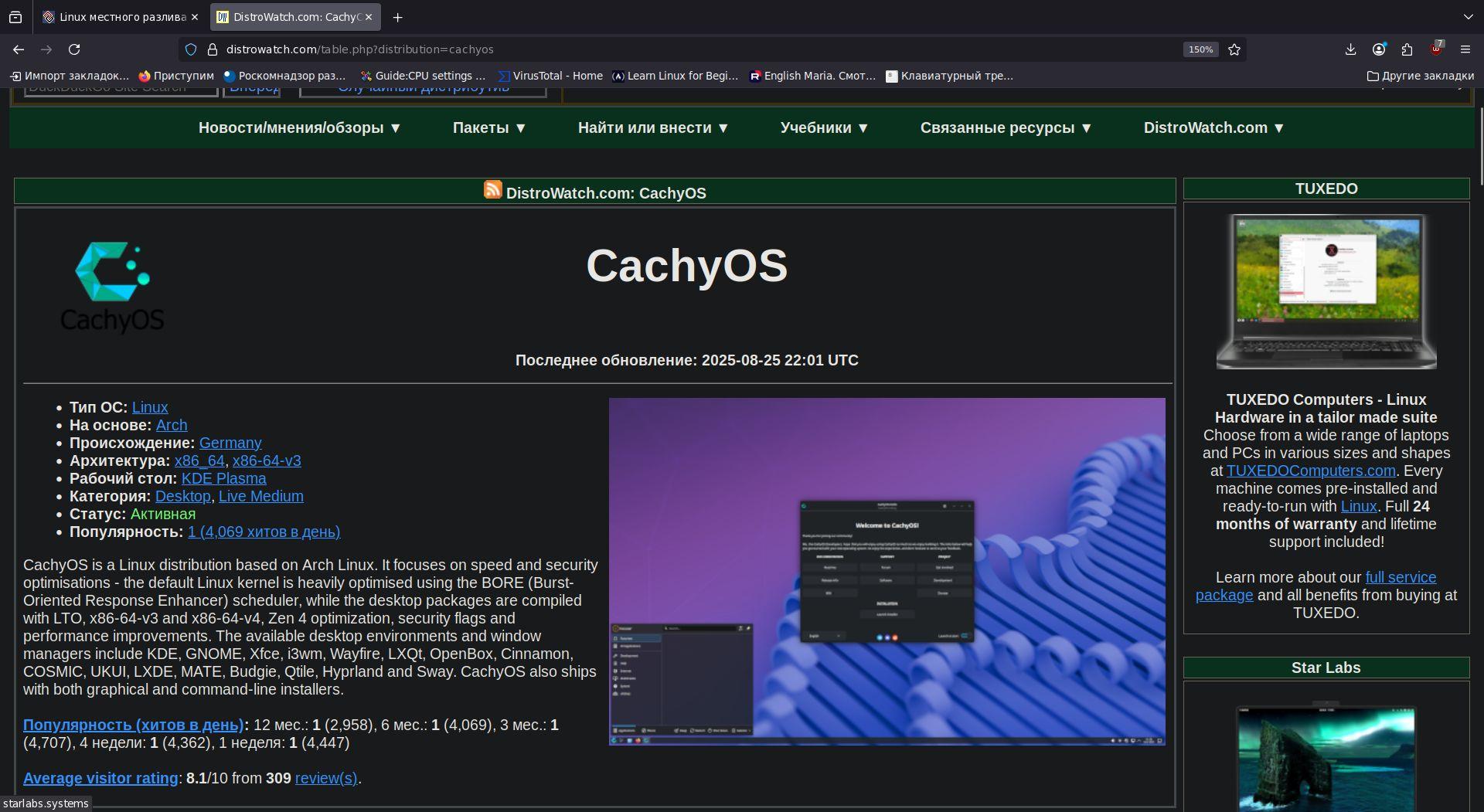Open the VirusTotal - Home bookmark
Viewport: 1484px width, 812px height.
(x=550, y=76)
